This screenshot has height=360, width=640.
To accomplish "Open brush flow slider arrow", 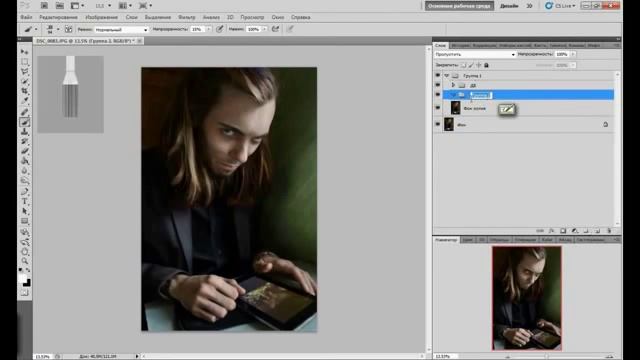I will (x=264, y=29).
